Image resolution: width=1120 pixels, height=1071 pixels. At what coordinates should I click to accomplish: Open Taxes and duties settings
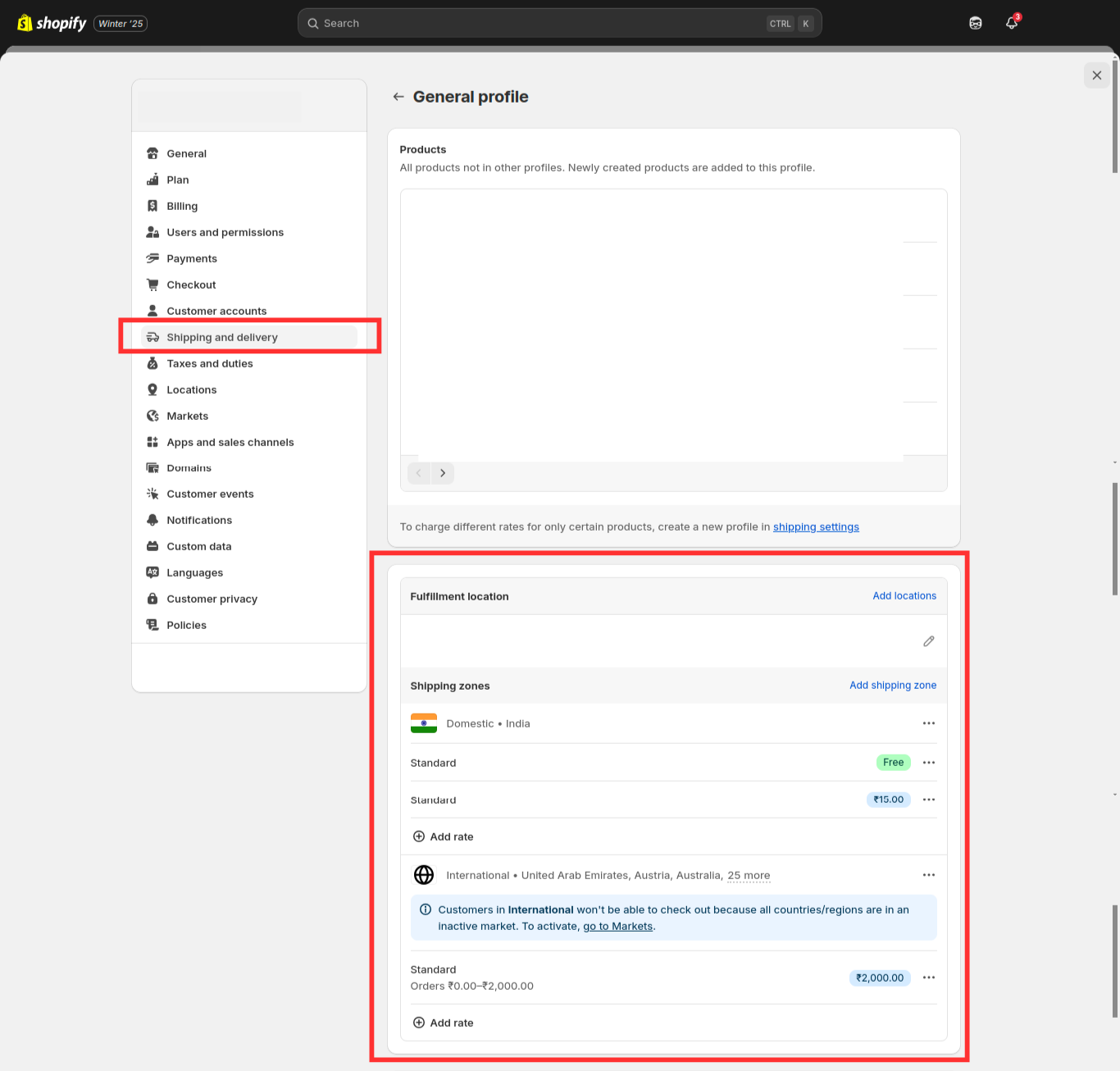pos(209,363)
